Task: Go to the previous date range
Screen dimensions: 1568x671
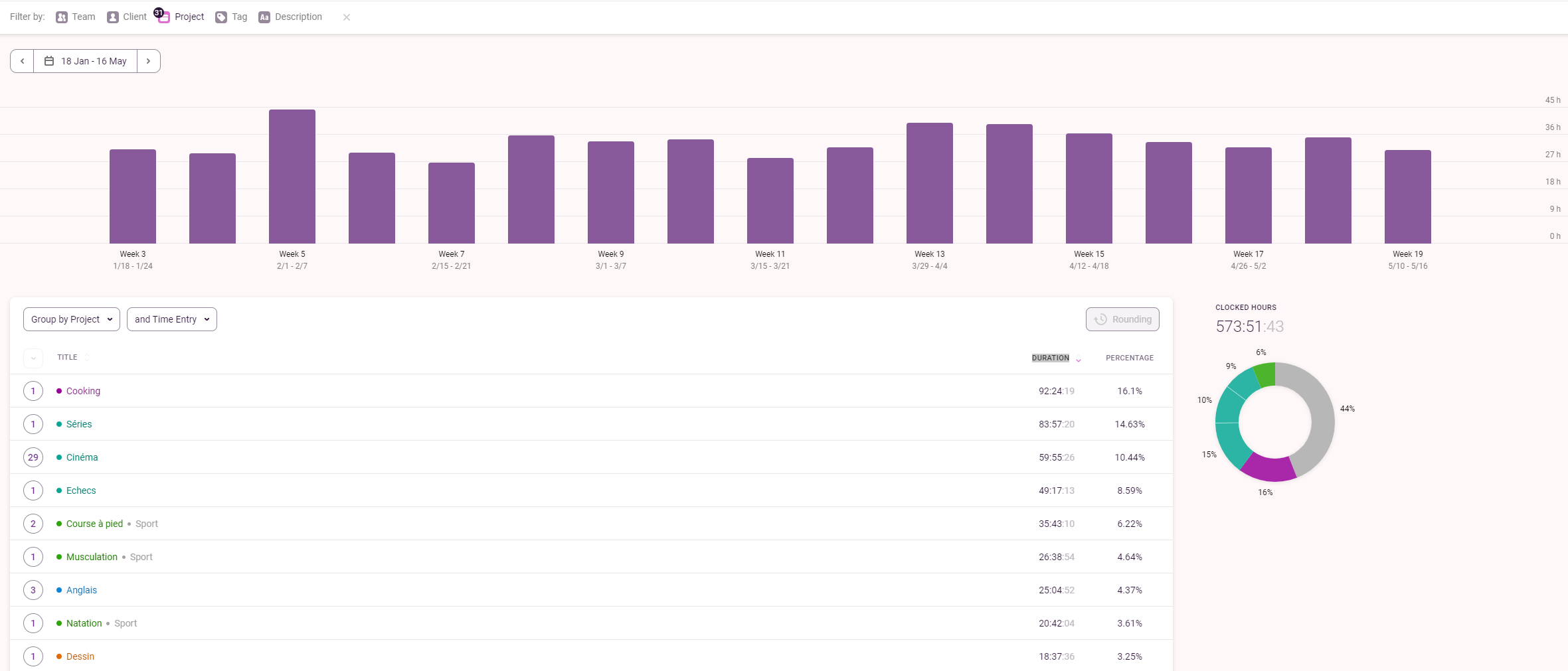Action: click(22, 61)
